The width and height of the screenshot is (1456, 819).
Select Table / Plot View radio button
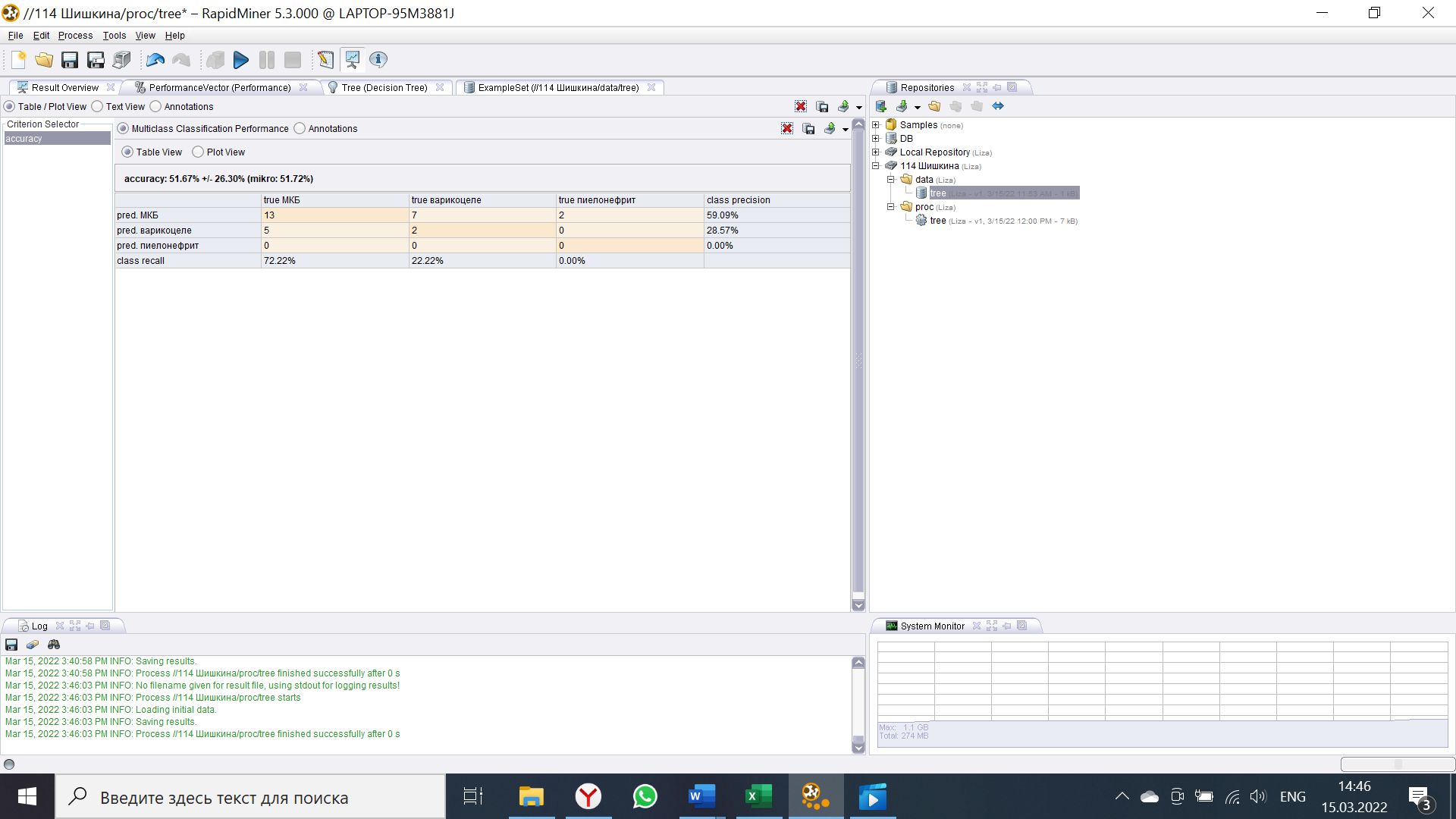[10, 107]
